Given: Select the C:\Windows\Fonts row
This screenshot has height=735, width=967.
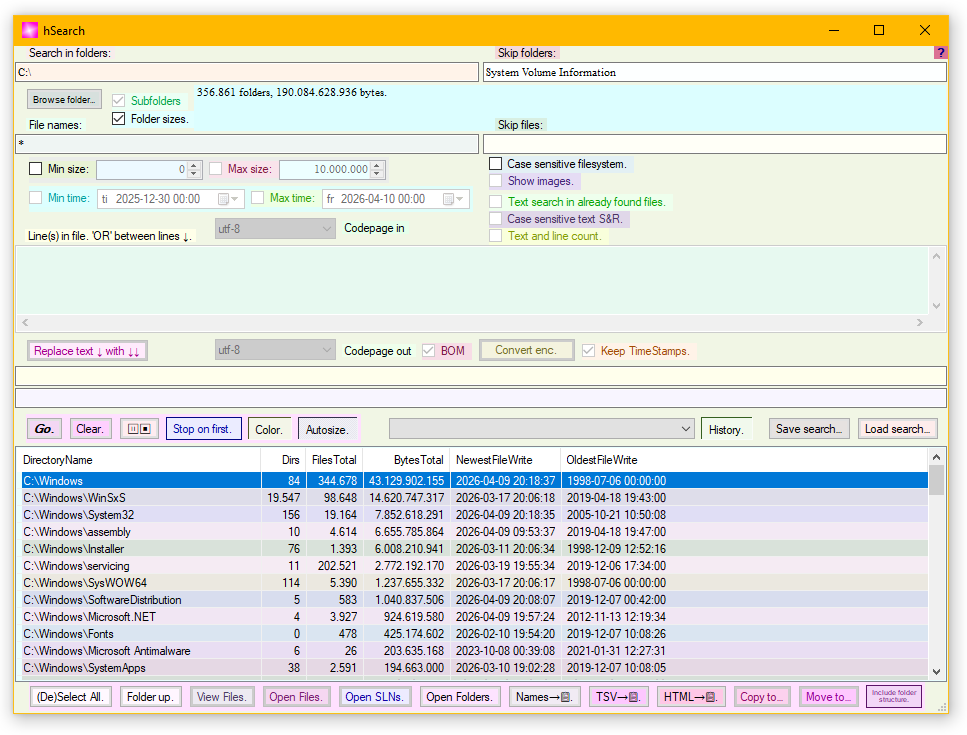Looking at the screenshot, I should click(474, 634).
